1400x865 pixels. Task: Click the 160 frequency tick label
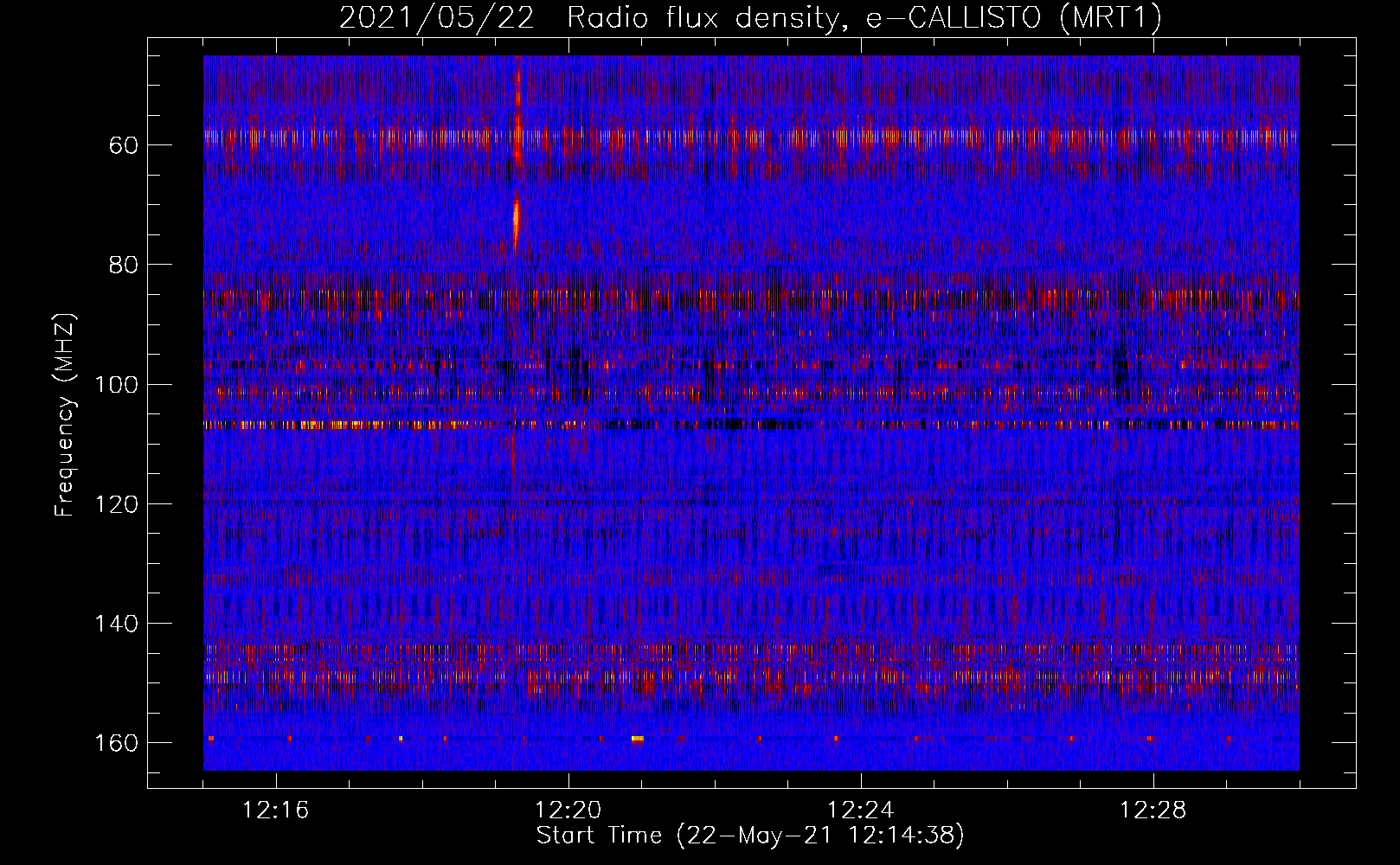tap(117, 744)
